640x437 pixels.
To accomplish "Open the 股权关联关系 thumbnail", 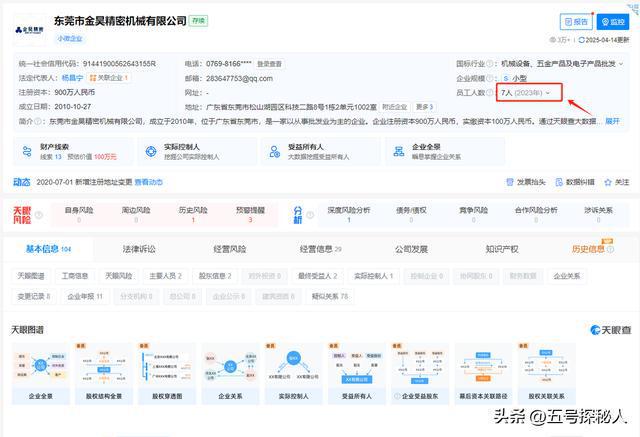I will [547, 373].
